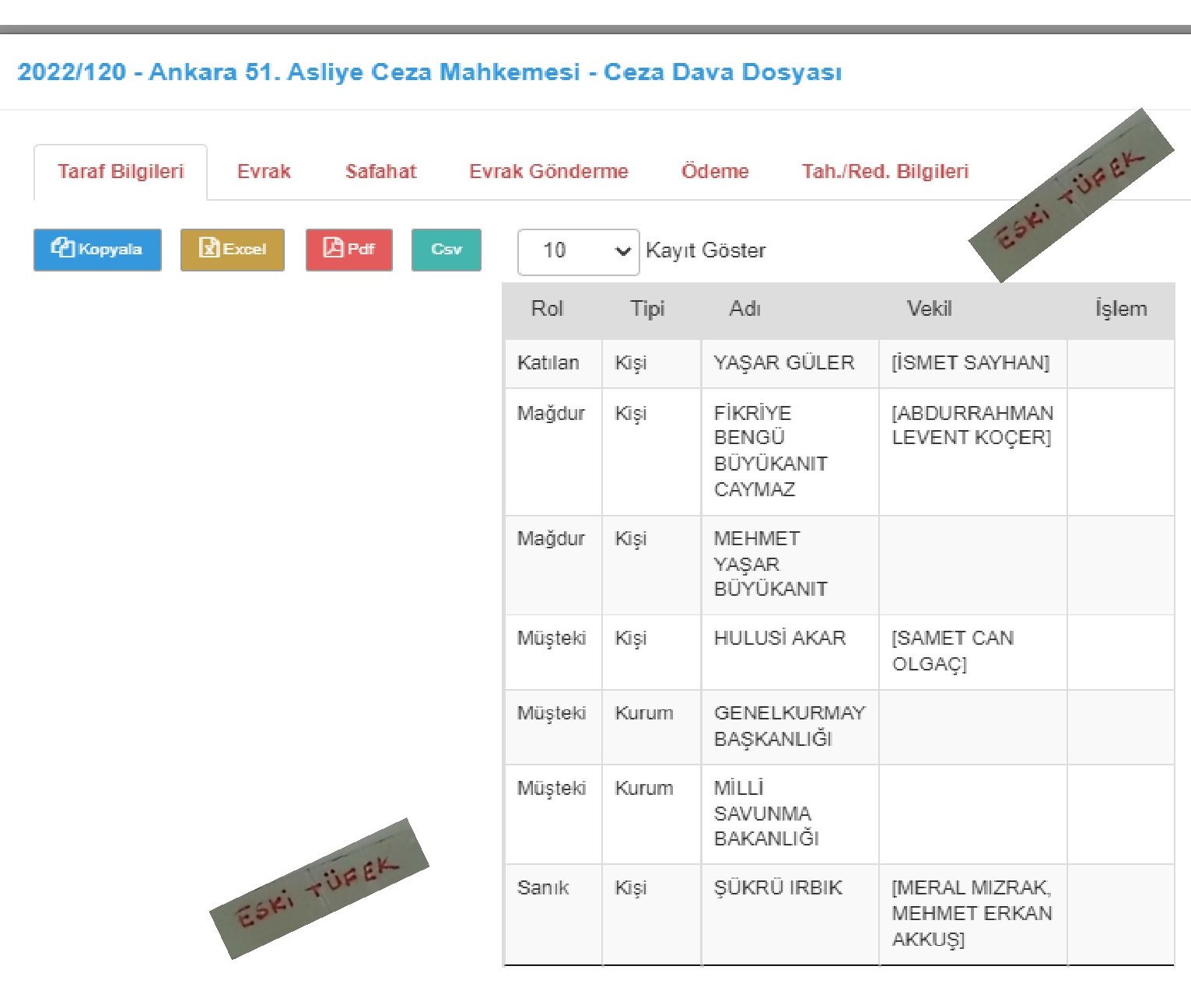The image size is (1191, 1008).
Task: Export the table with Csv button
Action: point(446,250)
